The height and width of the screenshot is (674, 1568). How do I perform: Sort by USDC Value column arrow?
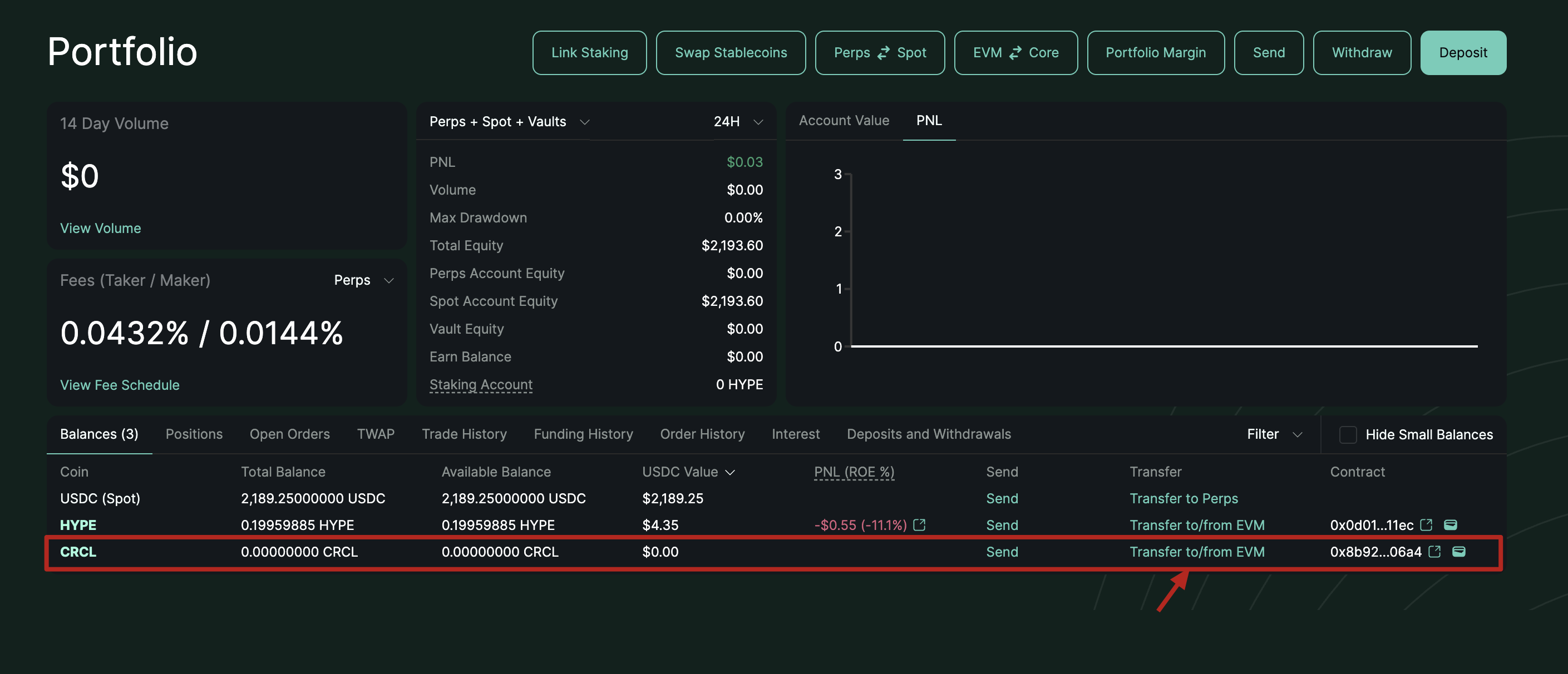point(731,473)
